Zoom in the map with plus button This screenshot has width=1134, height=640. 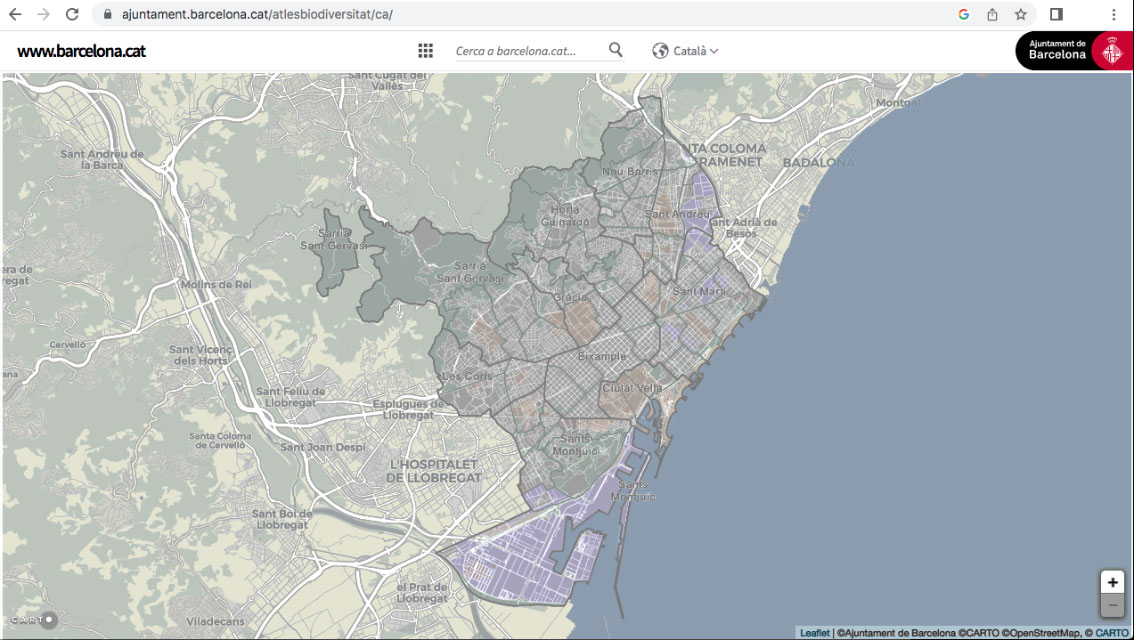1112,582
